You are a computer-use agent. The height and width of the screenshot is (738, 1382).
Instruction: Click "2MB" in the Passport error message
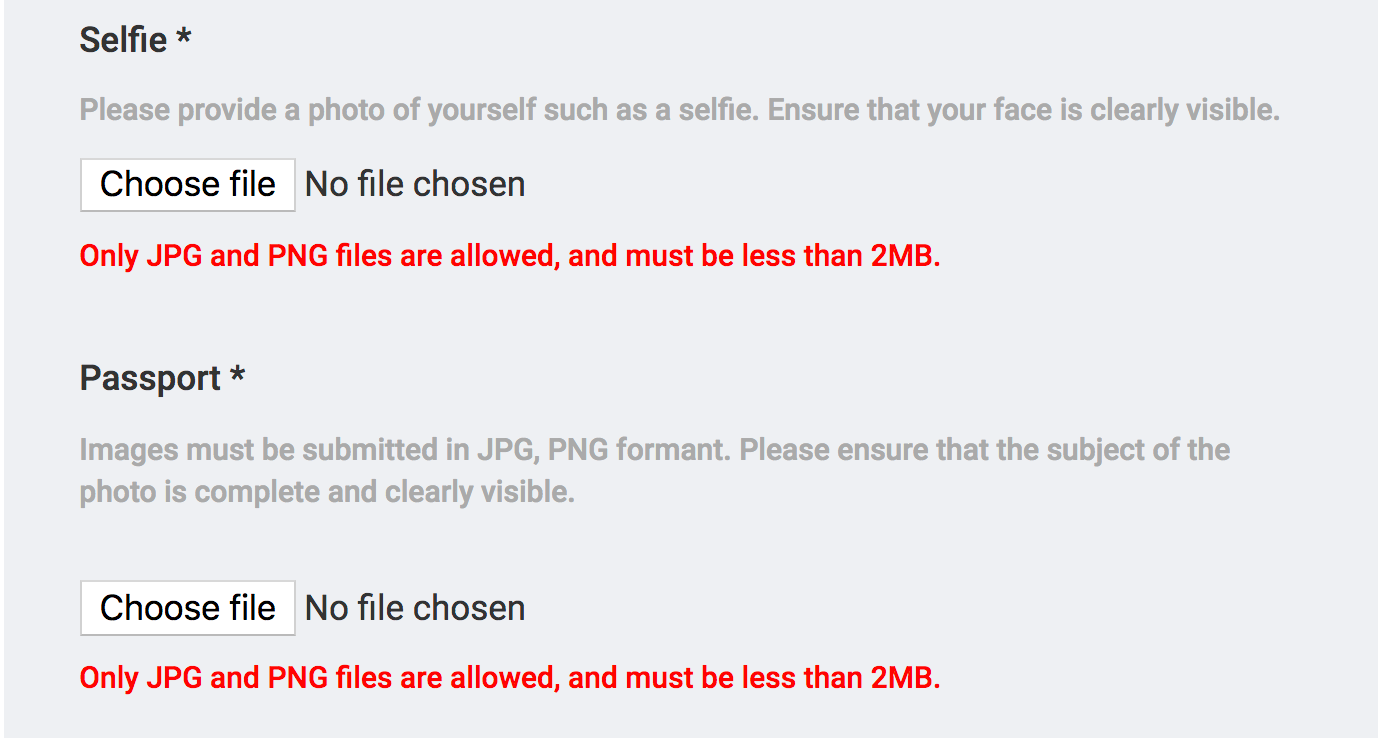(904, 679)
